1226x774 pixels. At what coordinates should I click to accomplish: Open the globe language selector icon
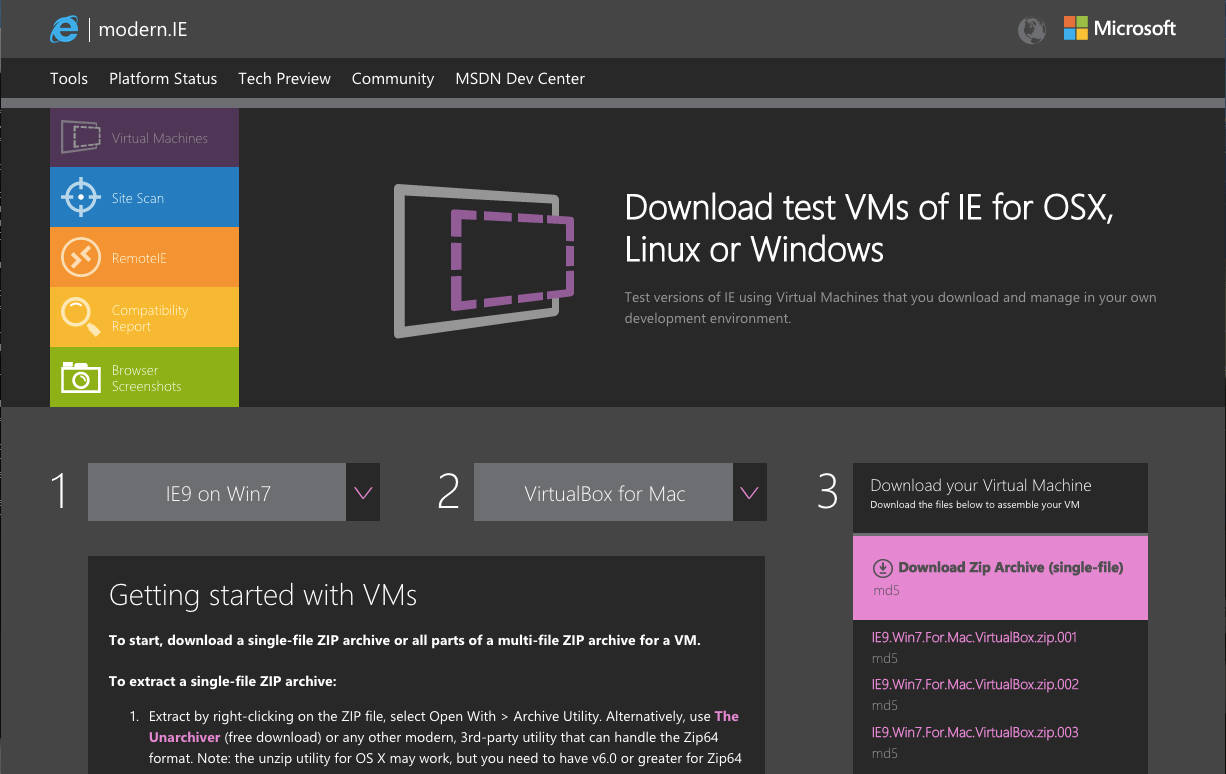pos(1031,30)
